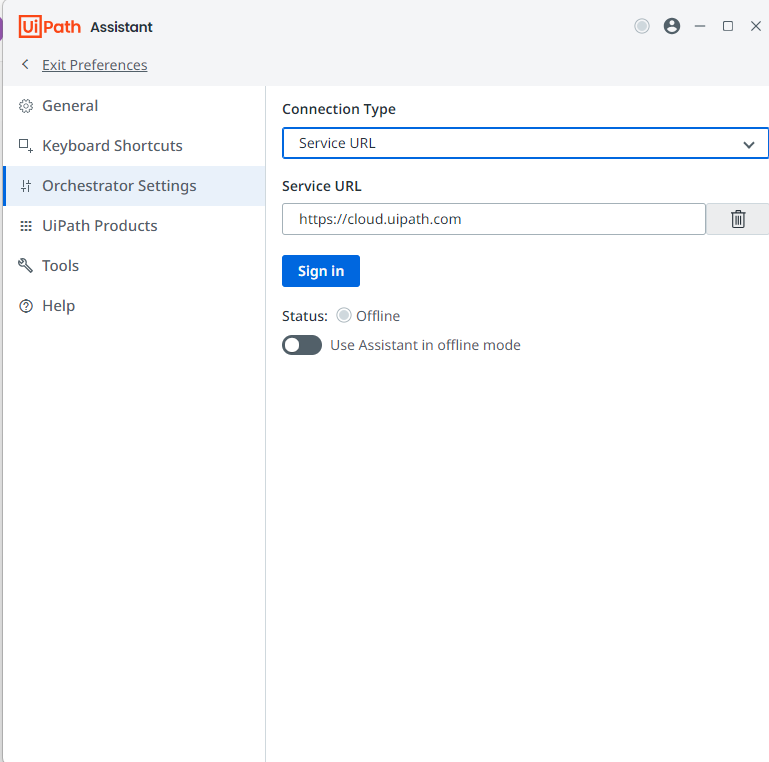Enable Use Assistant in offline mode toggle
Screen dimensions: 769x762
coord(302,345)
